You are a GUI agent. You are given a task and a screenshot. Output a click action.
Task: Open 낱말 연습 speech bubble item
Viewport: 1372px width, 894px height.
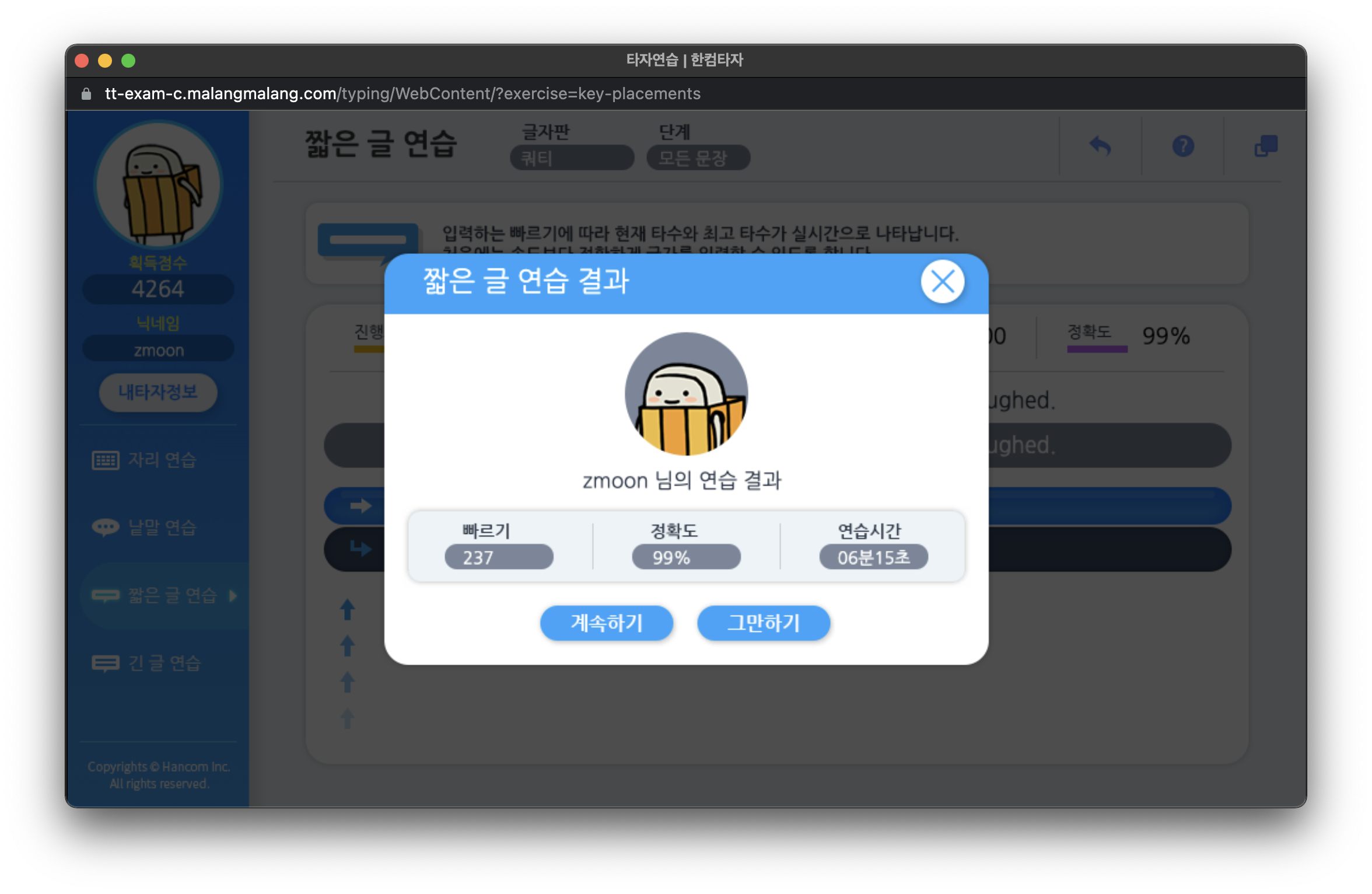(145, 528)
